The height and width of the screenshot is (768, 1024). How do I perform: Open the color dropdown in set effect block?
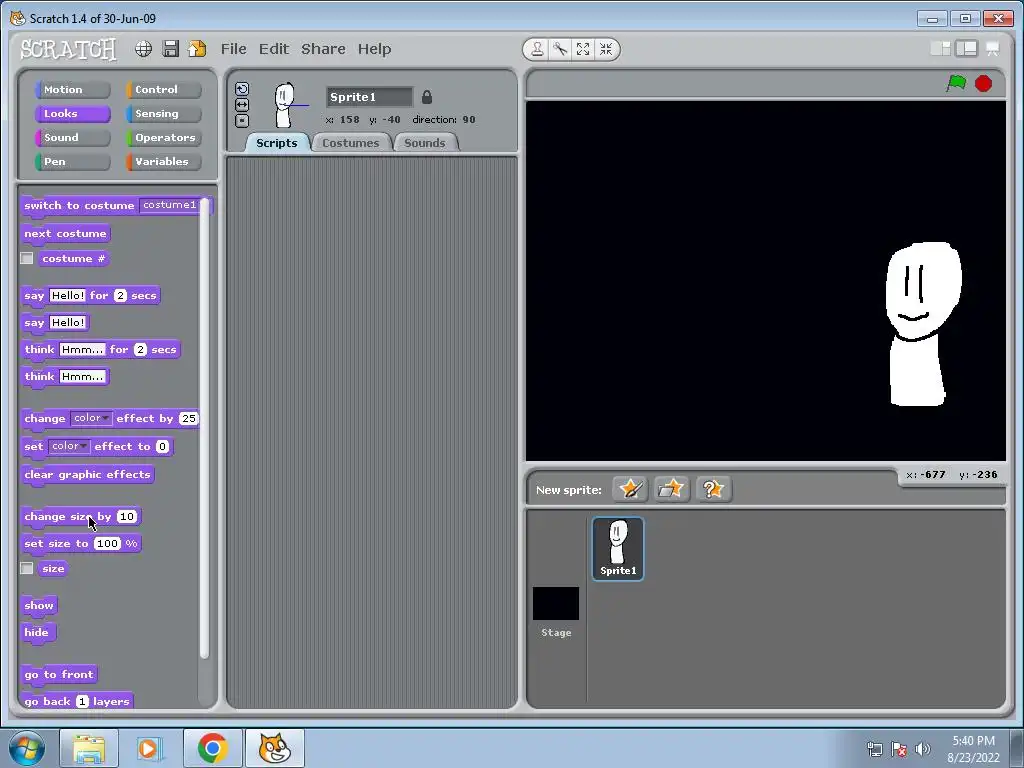[69, 446]
